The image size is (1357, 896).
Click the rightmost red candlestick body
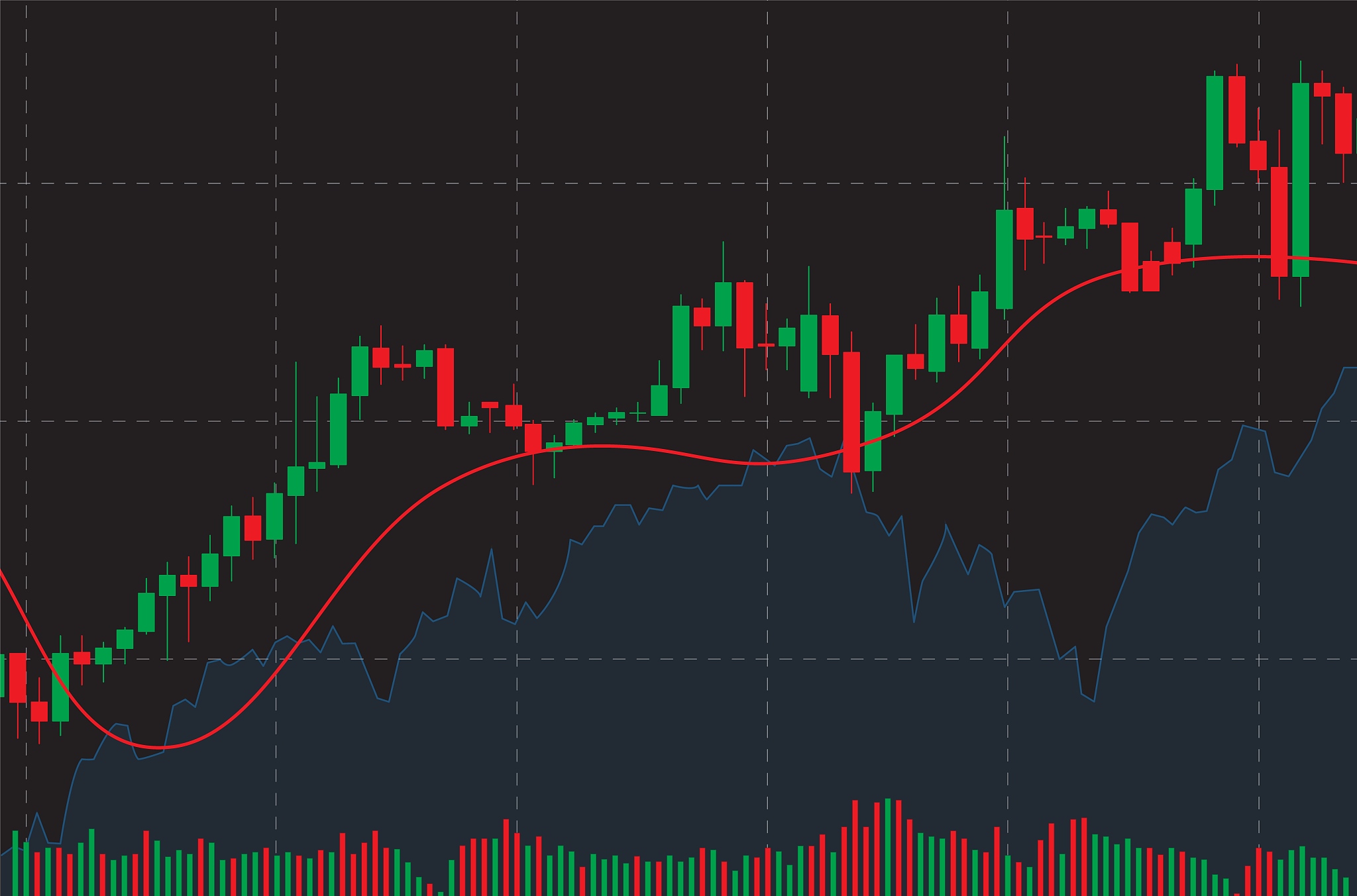pyautogui.click(x=1343, y=123)
